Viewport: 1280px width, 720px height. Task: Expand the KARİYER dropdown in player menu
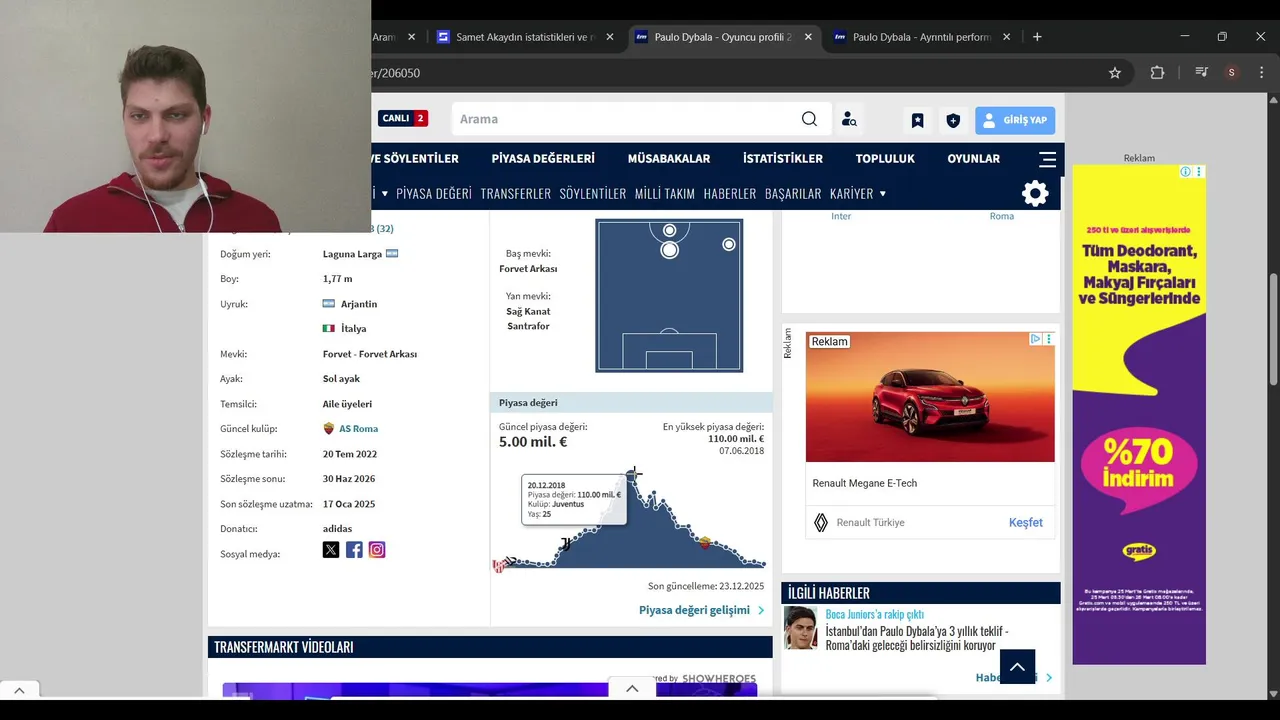tap(858, 193)
